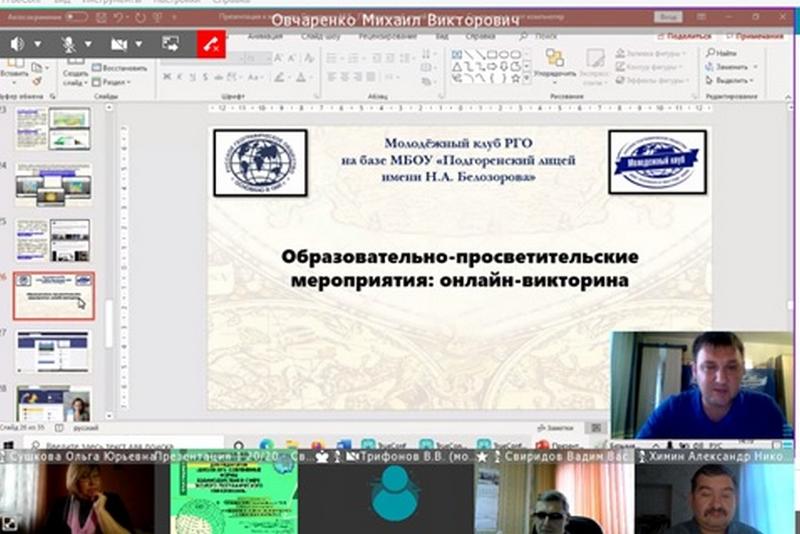Click the Arrange shapes icon

(x=553, y=60)
